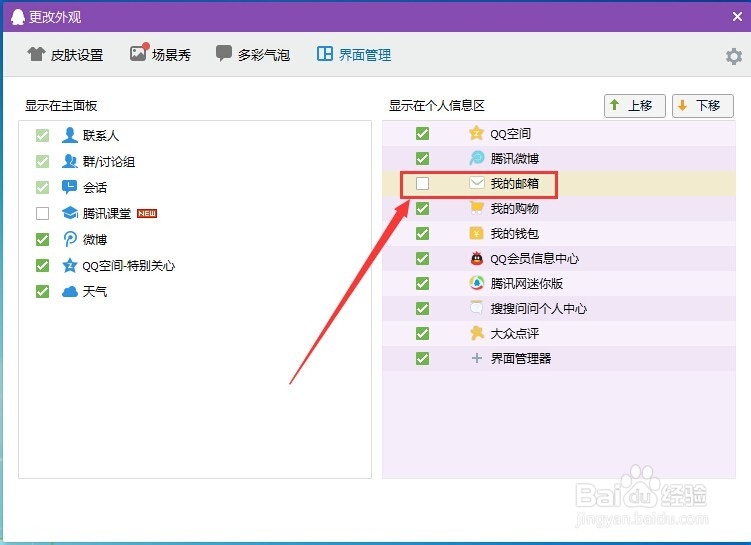Uncheck the QQ空间-特别关心 checkbox
751x545 pixels.
coord(42,265)
